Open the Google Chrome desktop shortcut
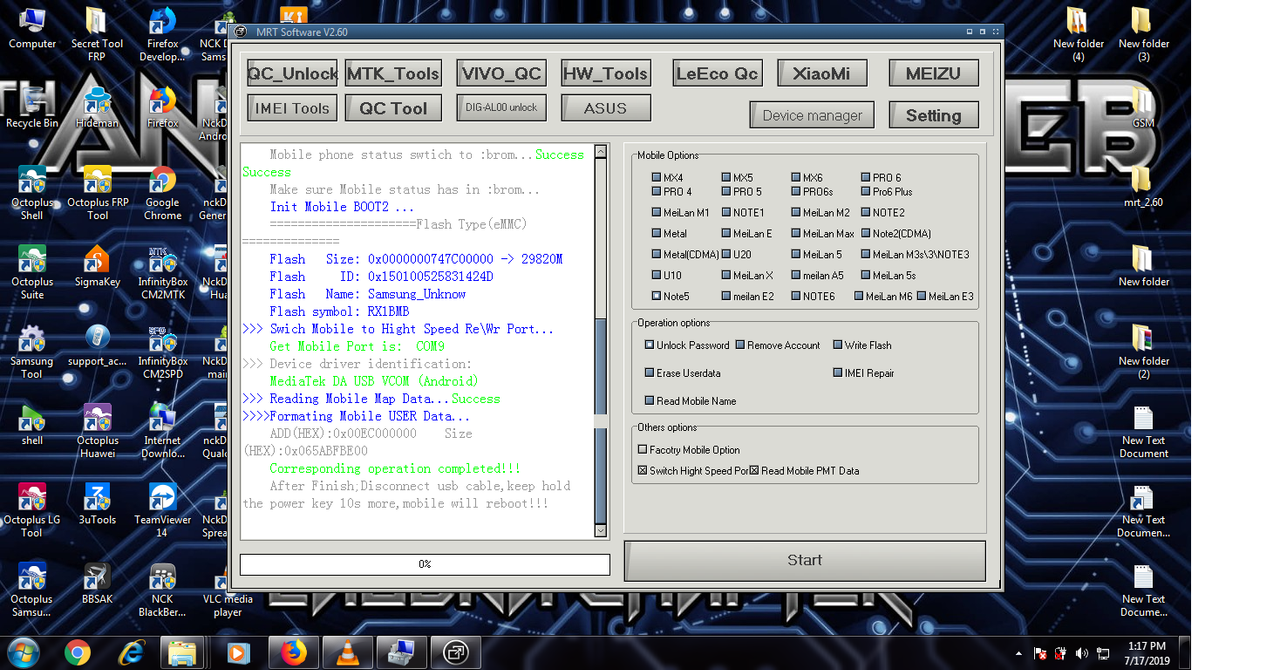This screenshot has width=1280, height=670. point(162,193)
